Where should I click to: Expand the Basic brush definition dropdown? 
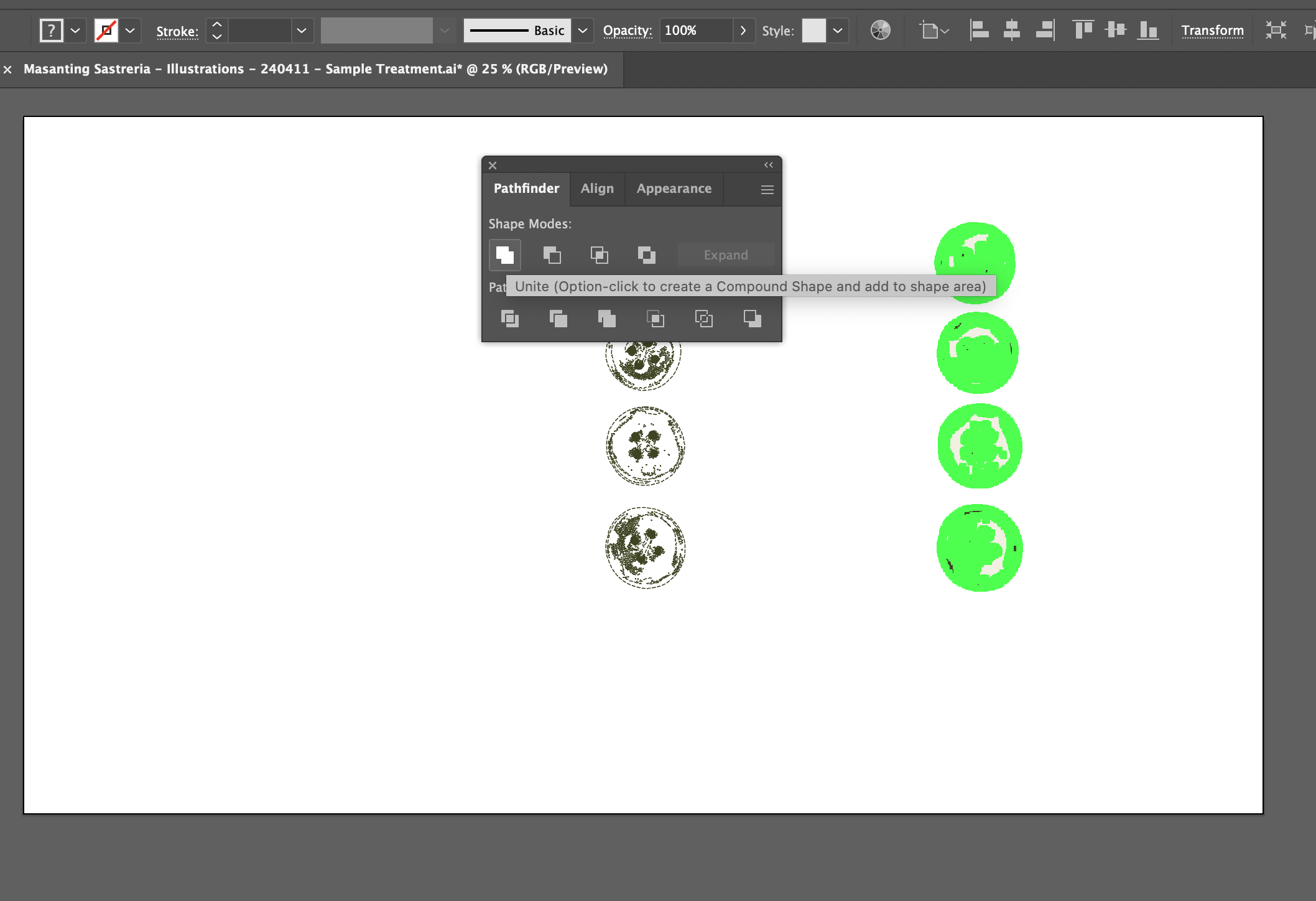583,30
